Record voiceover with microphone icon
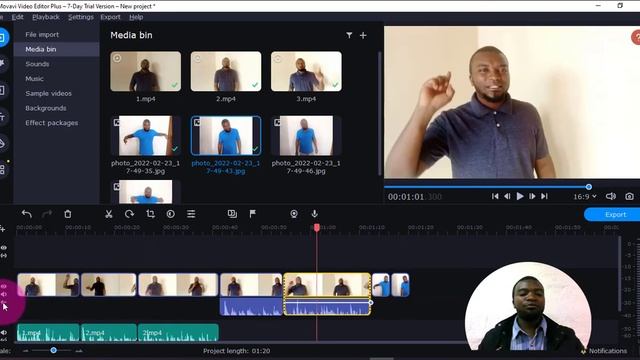 [x=314, y=214]
